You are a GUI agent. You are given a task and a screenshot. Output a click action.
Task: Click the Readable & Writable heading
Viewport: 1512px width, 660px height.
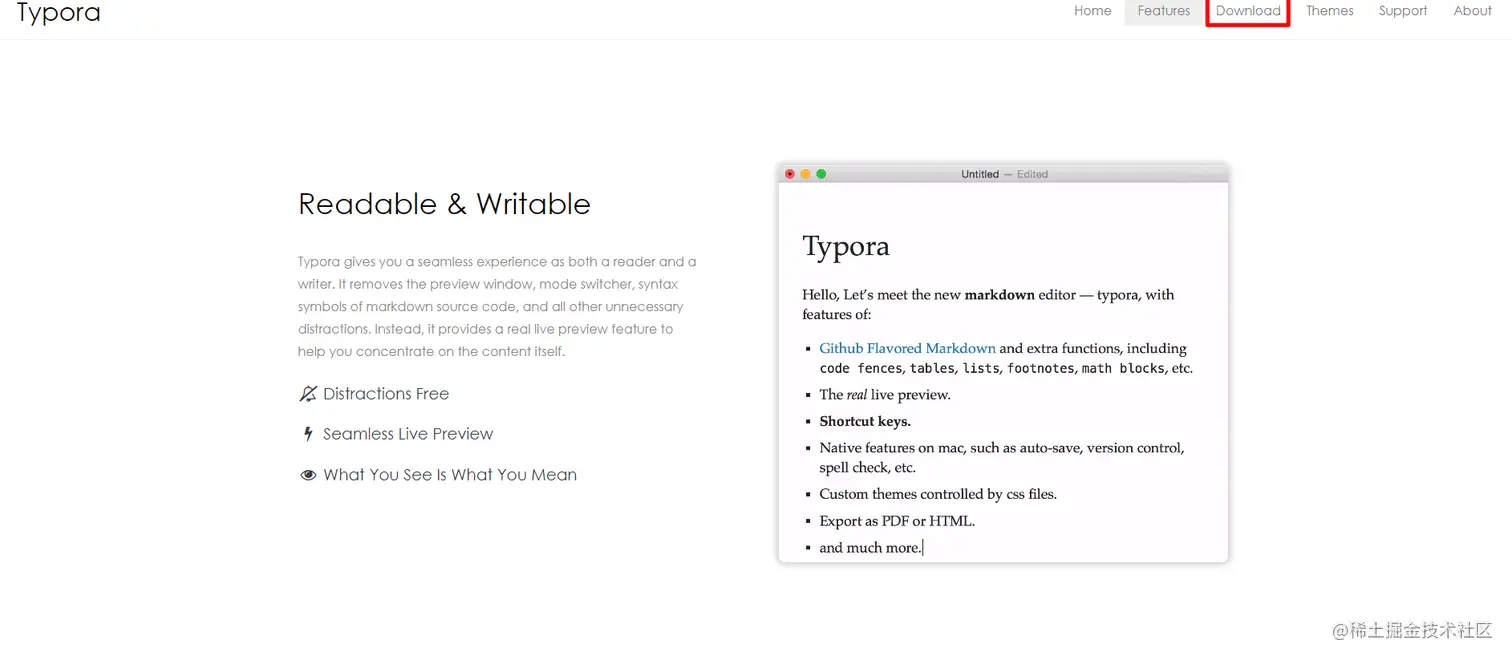pyautogui.click(x=444, y=204)
